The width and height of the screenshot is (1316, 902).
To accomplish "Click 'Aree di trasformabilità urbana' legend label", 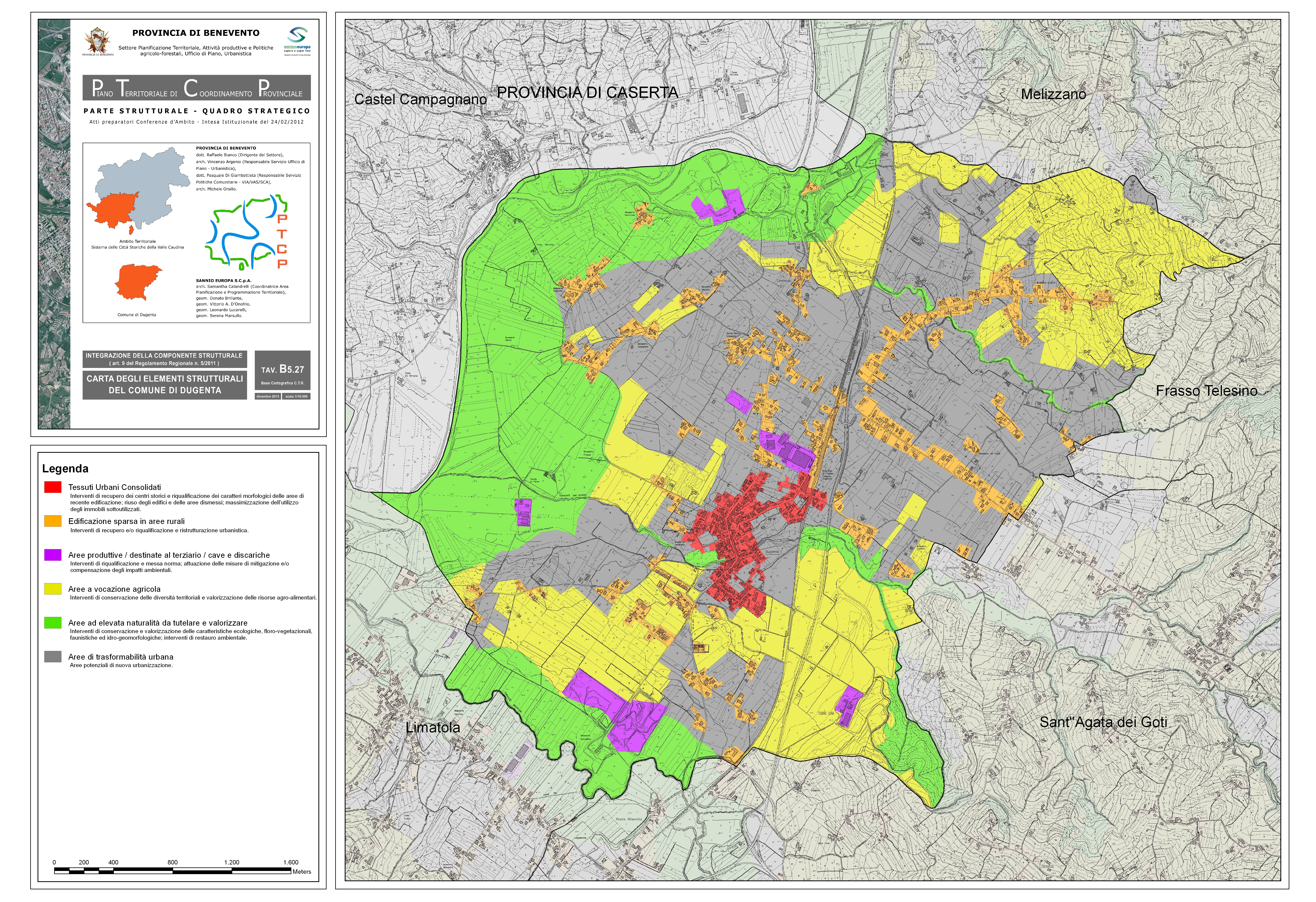I will pos(121,657).
